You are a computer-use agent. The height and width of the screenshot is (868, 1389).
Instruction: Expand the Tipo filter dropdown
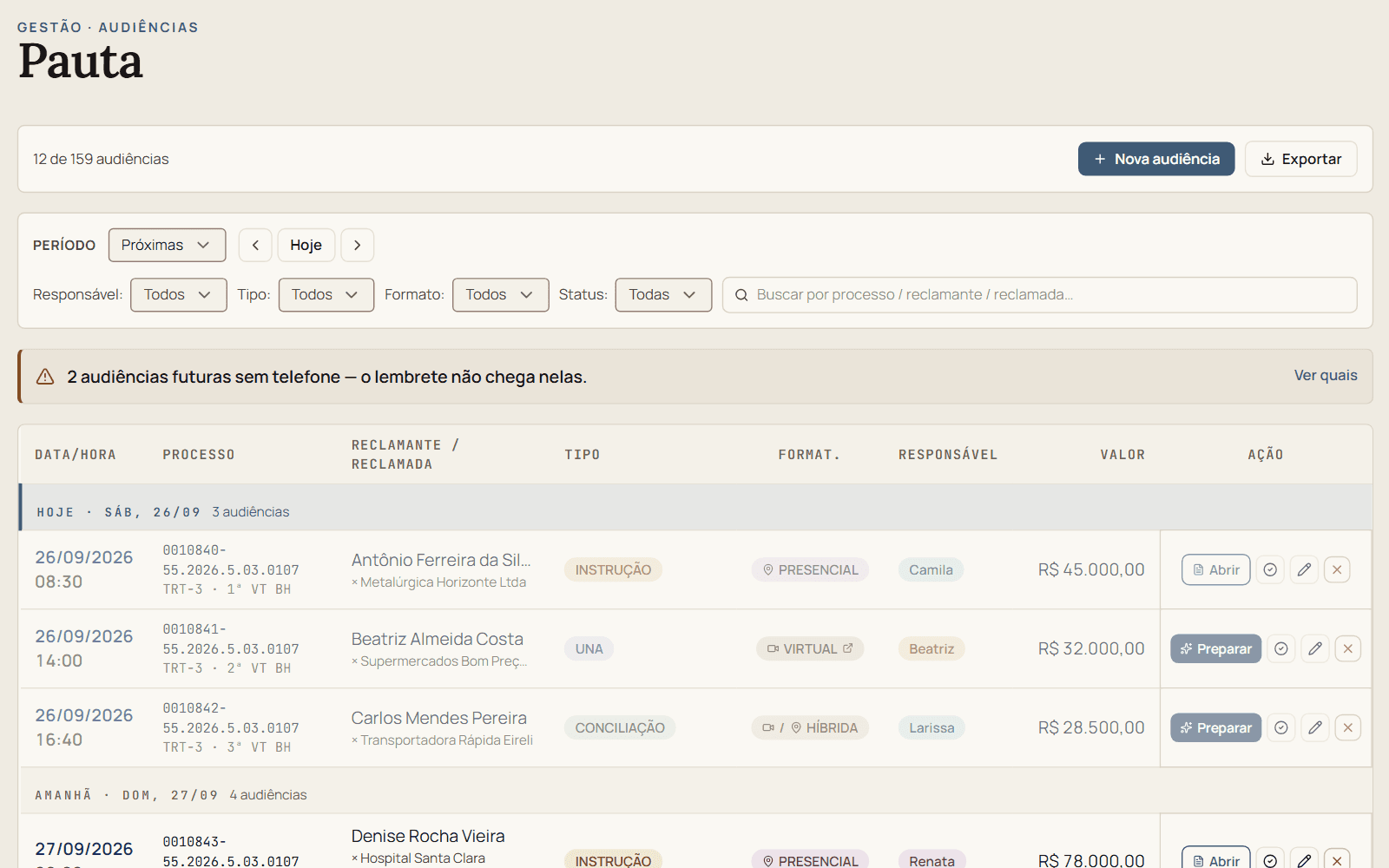pyautogui.click(x=326, y=295)
